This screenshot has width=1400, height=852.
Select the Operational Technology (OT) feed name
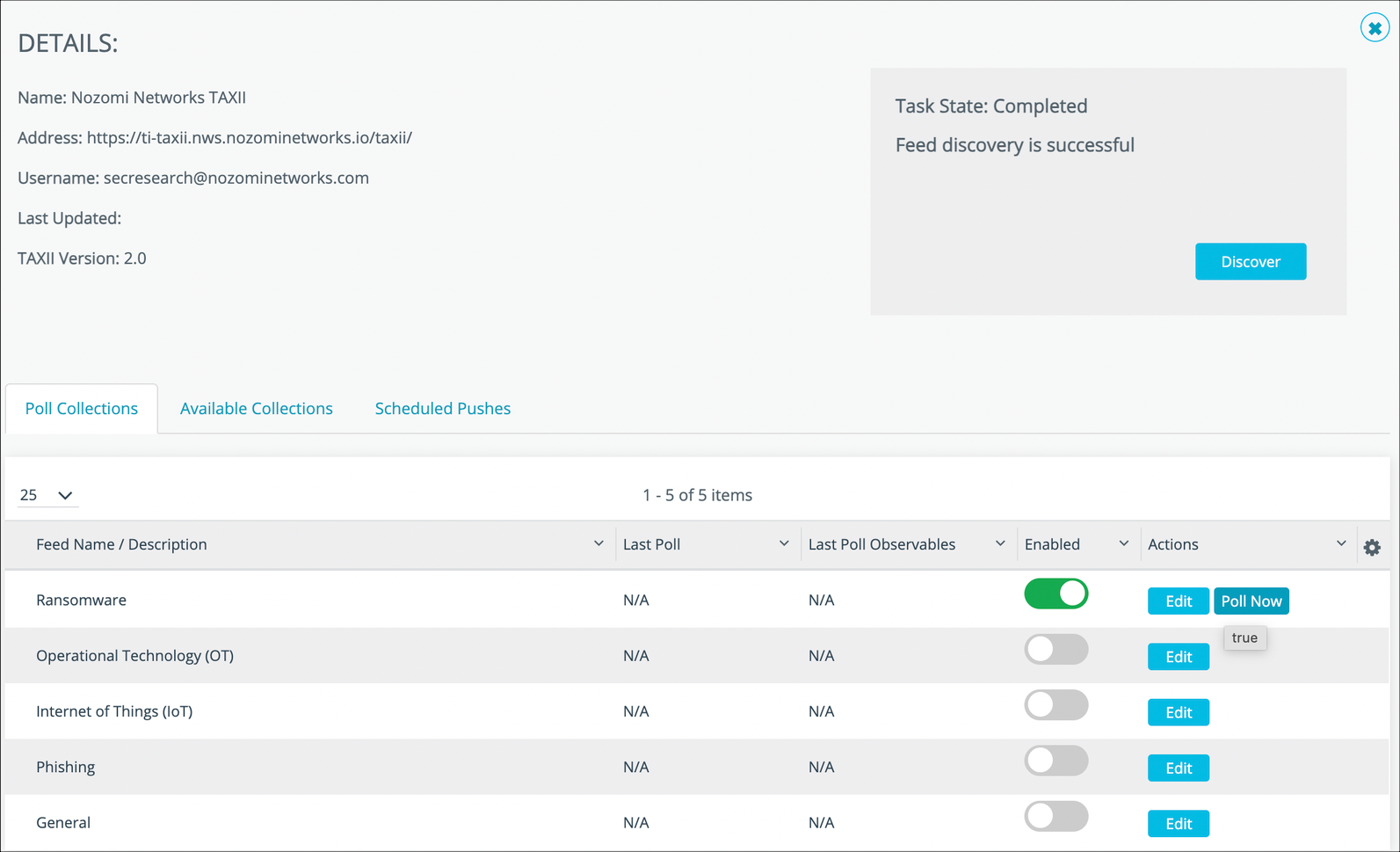coord(134,655)
